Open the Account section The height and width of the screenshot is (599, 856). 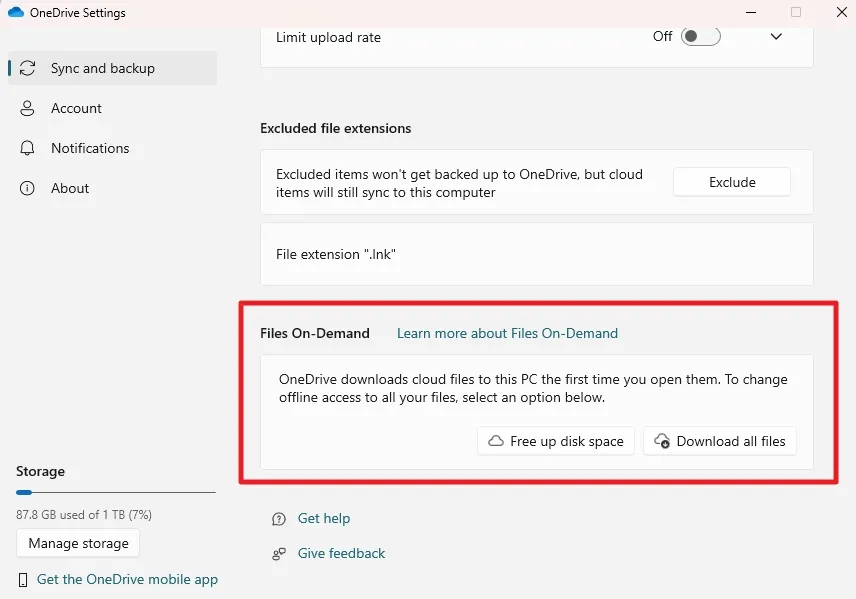pyautogui.click(x=113, y=108)
